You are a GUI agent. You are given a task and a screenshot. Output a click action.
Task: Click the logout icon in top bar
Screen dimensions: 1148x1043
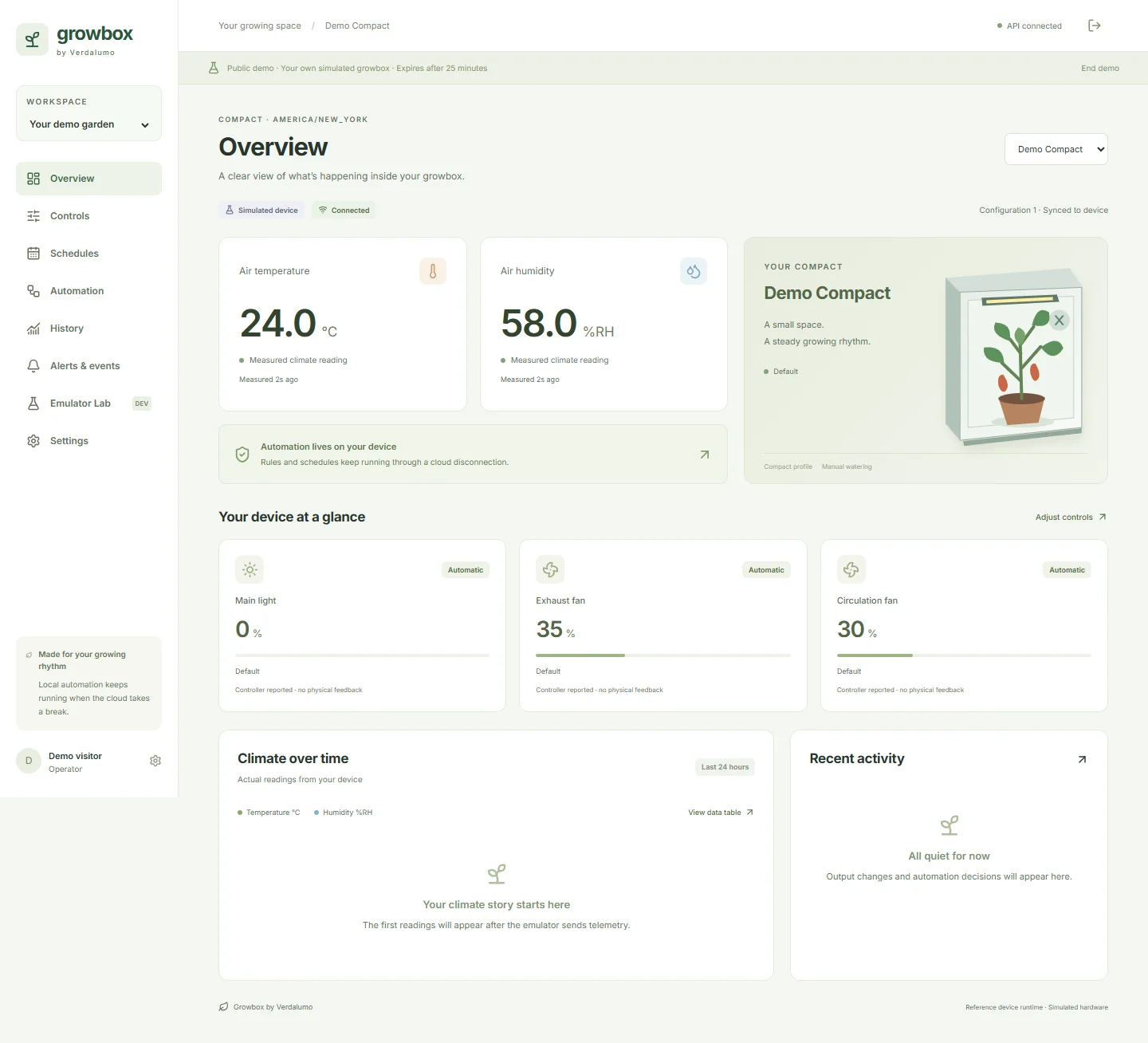1095,26
